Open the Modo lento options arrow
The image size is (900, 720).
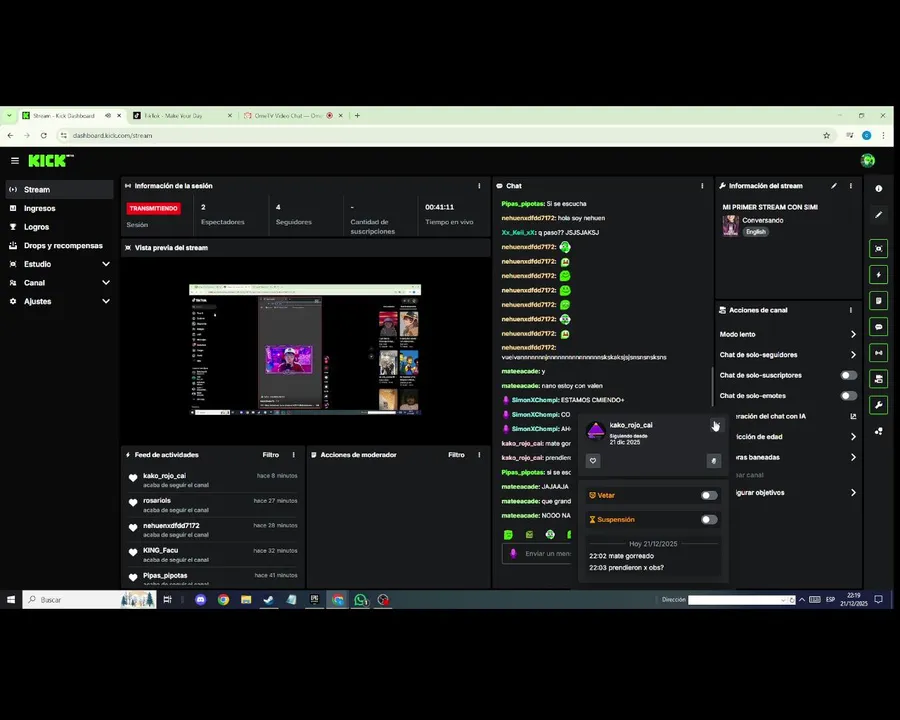point(853,334)
